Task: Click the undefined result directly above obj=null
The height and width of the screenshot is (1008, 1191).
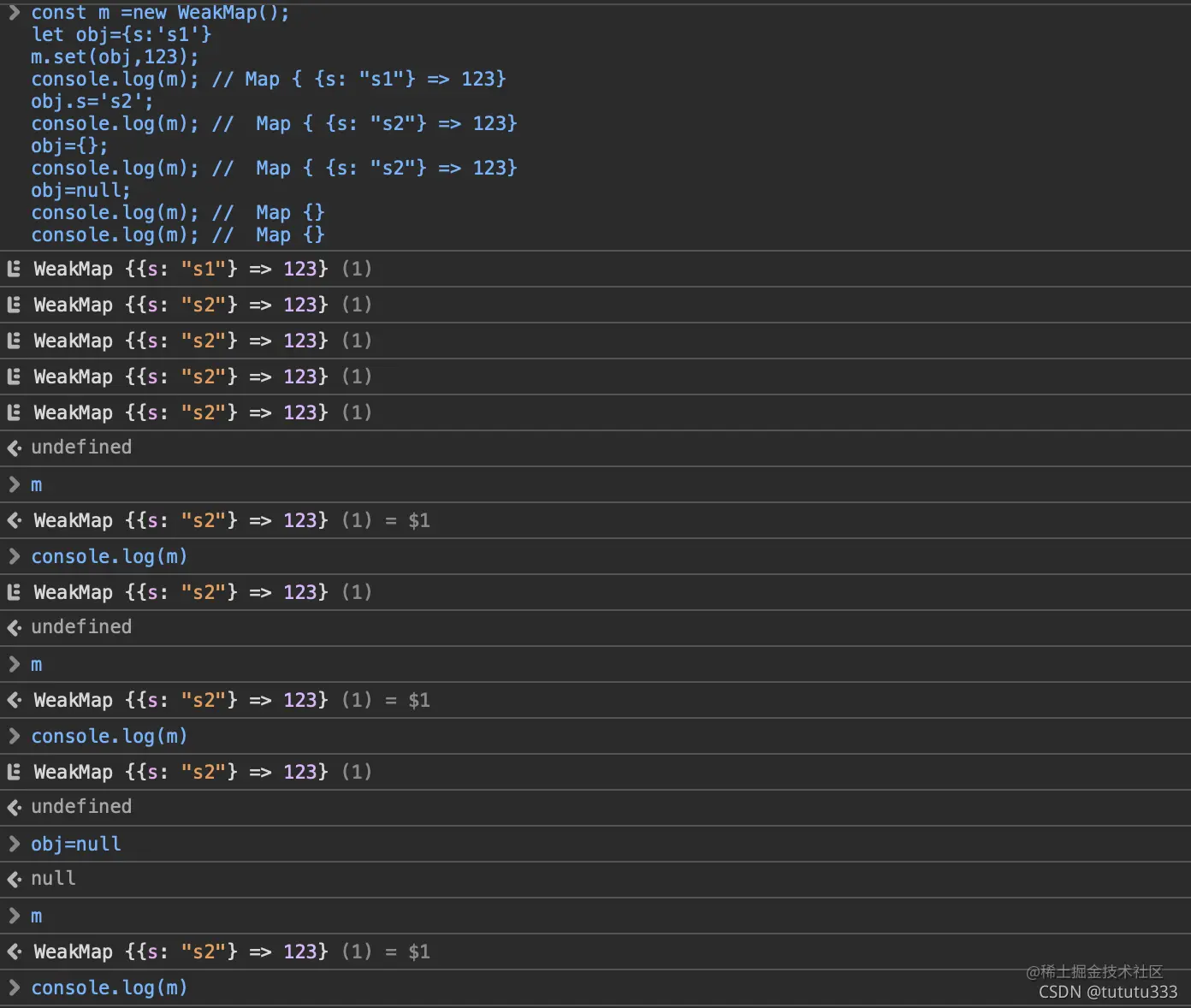Action: coord(81,807)
